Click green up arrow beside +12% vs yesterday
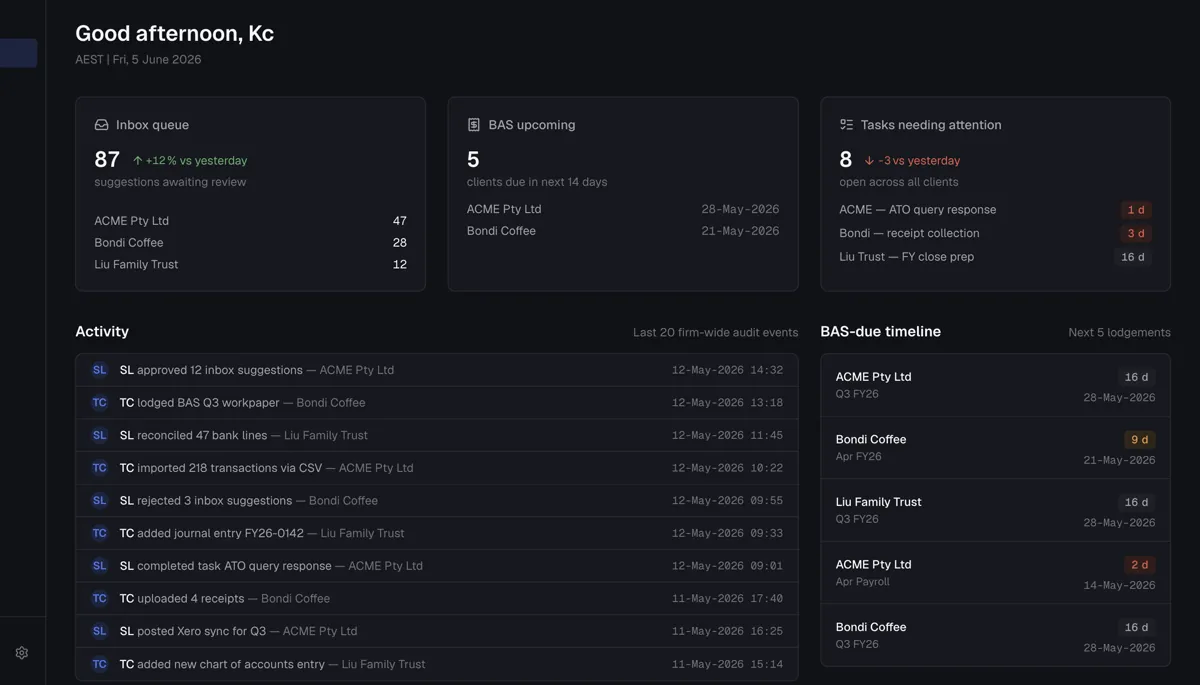The height and width of the screenshot is (685, 1200). click(138, 160)
